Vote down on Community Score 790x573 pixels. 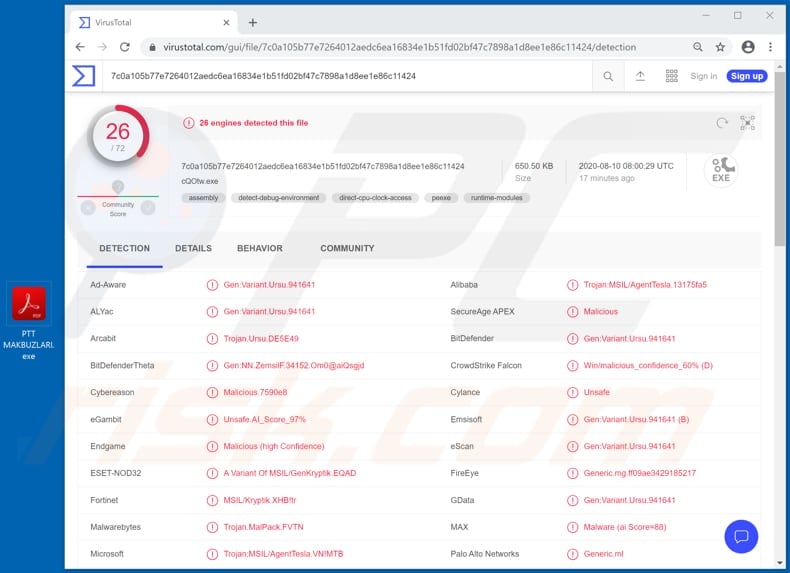click(x=88, y=208)
